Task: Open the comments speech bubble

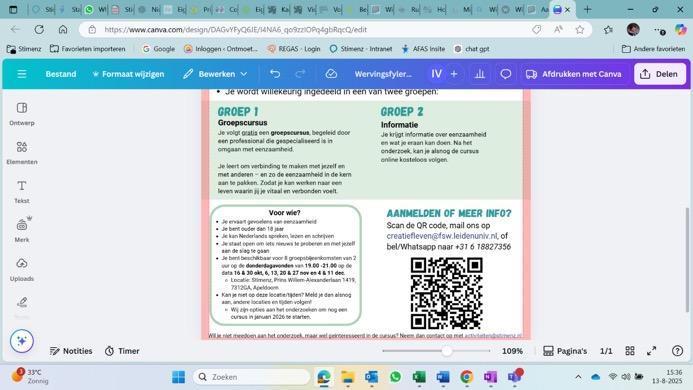Action: [506, 74]
